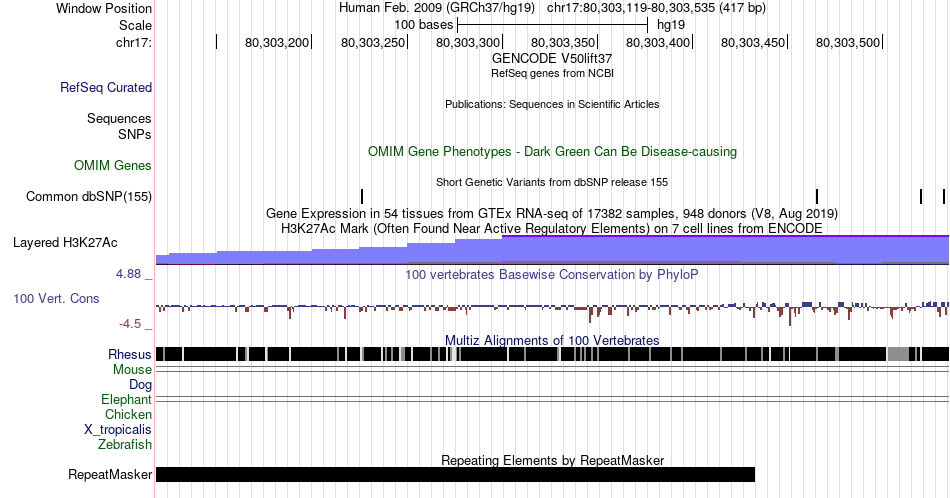Open the RepeatMasker track label
The width and height of the screenshot is (950, 498).
coord(110,474)
